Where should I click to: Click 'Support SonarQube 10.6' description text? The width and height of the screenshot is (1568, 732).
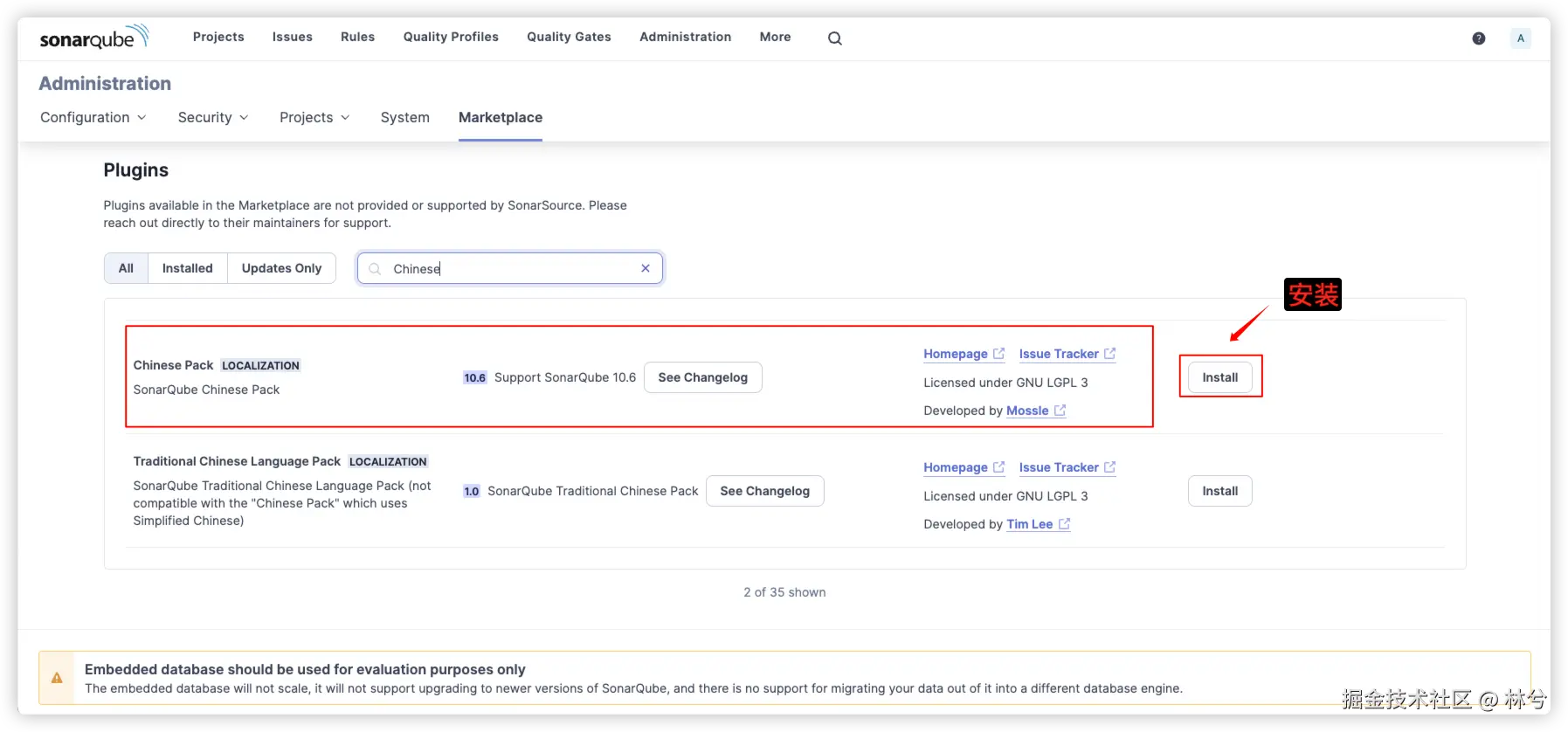click(x=565, y=377)
